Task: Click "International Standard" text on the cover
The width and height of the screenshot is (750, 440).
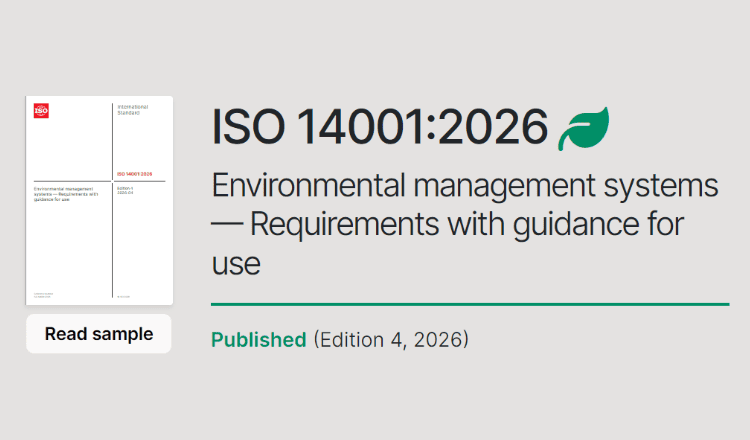Action: 132,109
